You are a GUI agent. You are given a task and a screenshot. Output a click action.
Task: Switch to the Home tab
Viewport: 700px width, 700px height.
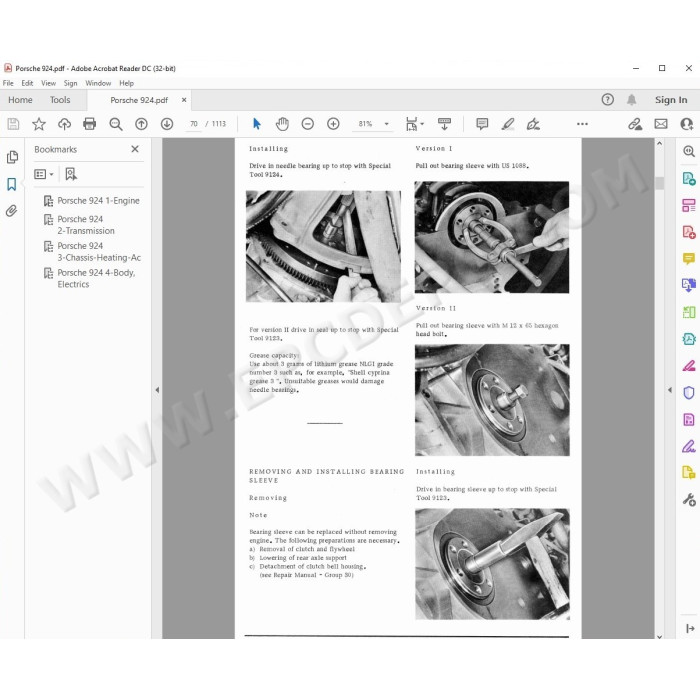[x=20, y=100]
